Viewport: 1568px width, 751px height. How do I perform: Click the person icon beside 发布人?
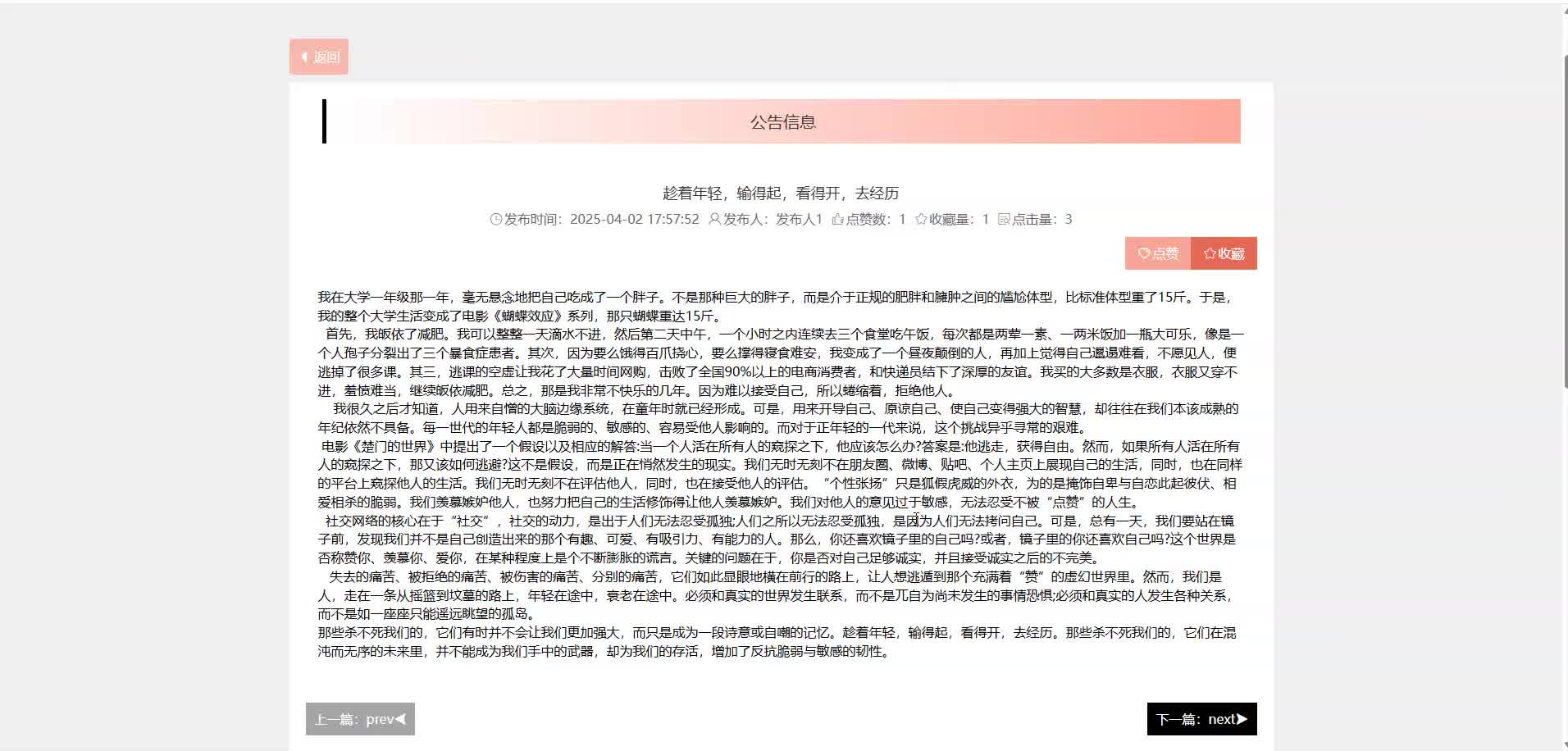714,220
